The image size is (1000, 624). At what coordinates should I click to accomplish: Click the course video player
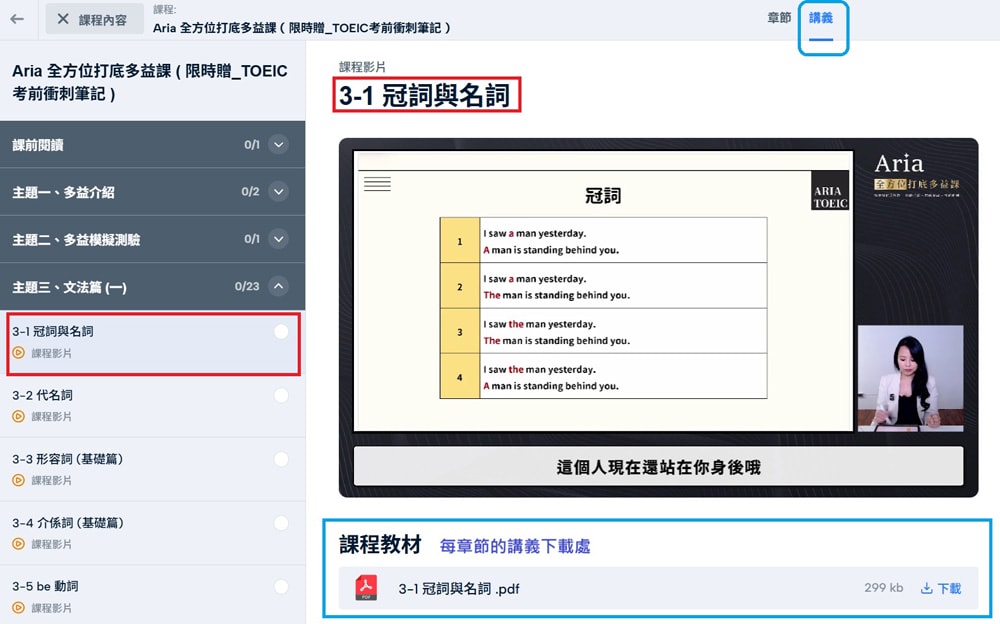pyautogui.click(x=658, y=317)
